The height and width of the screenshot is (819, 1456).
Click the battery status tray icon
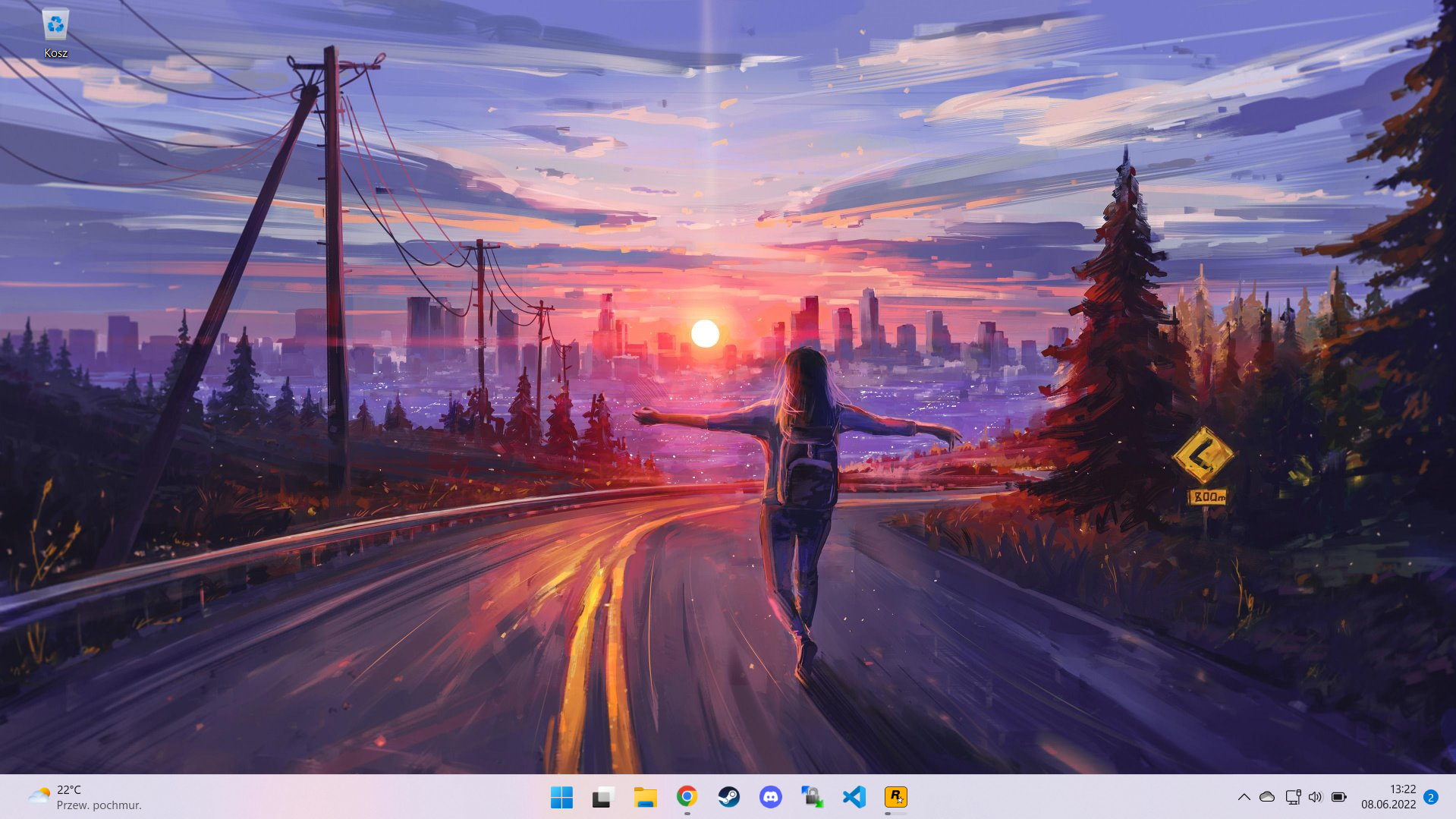[x=1339, y=797]
